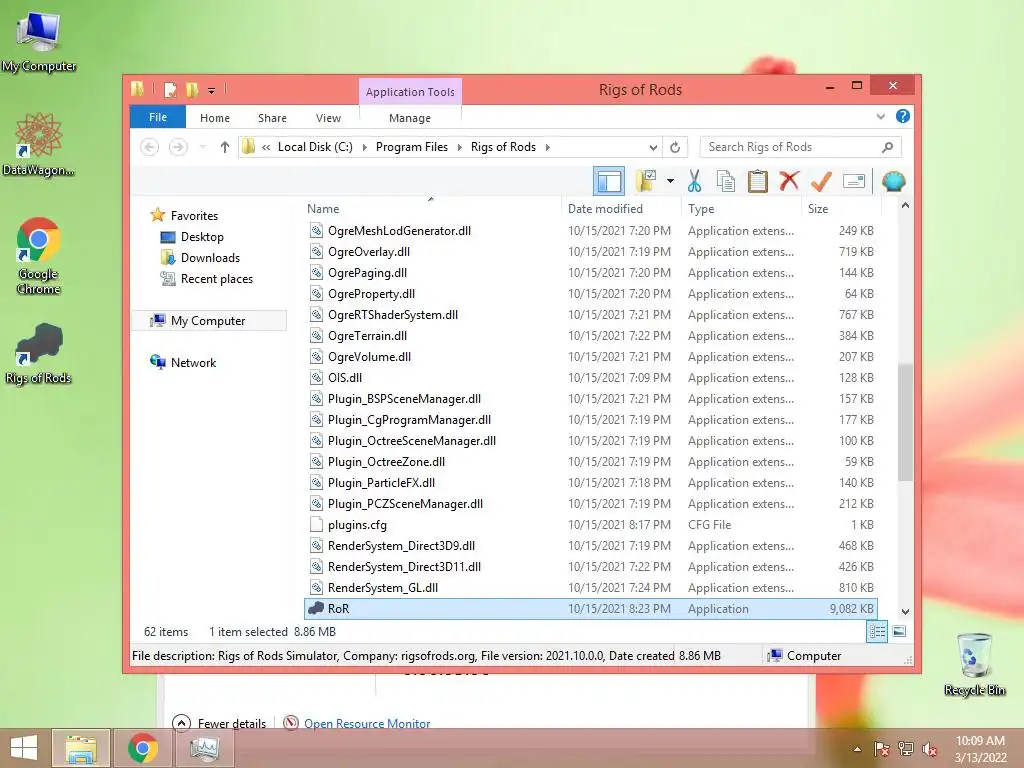1024x768 pixels.
Task: Click the Cut scissors toolbar icon
Action: [694, 181]
